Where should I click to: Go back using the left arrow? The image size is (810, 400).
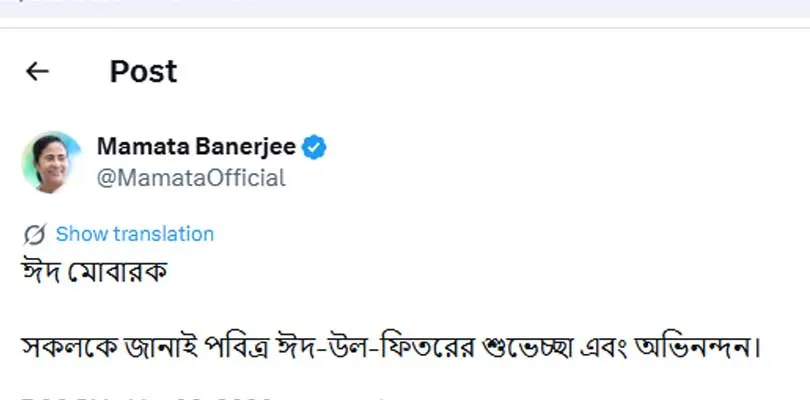[x=37, y=71]
